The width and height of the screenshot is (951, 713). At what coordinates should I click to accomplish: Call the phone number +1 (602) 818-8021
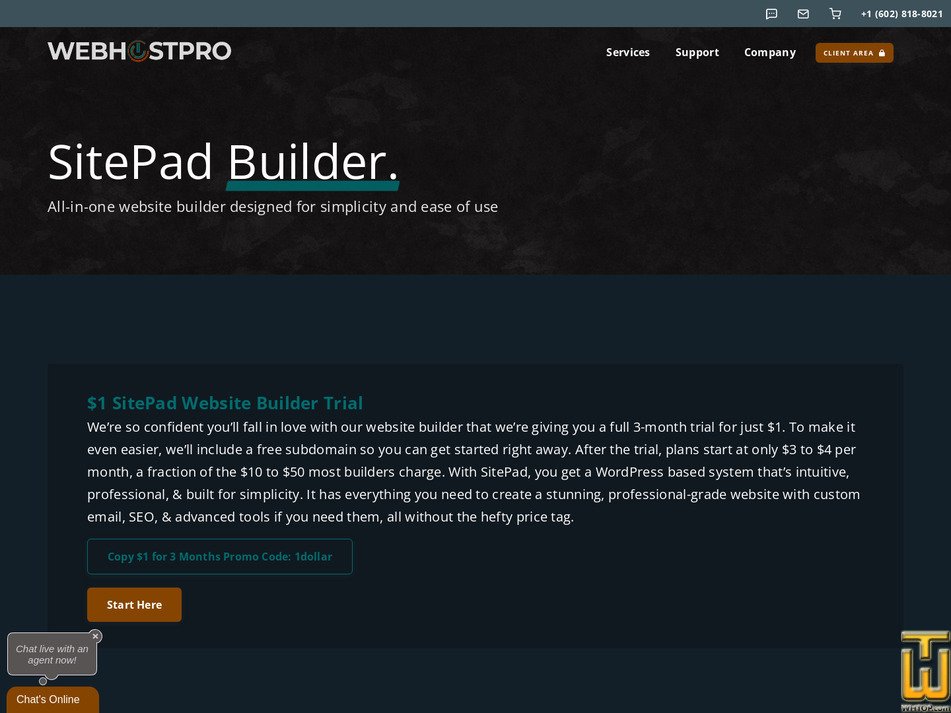coord(902,13)
